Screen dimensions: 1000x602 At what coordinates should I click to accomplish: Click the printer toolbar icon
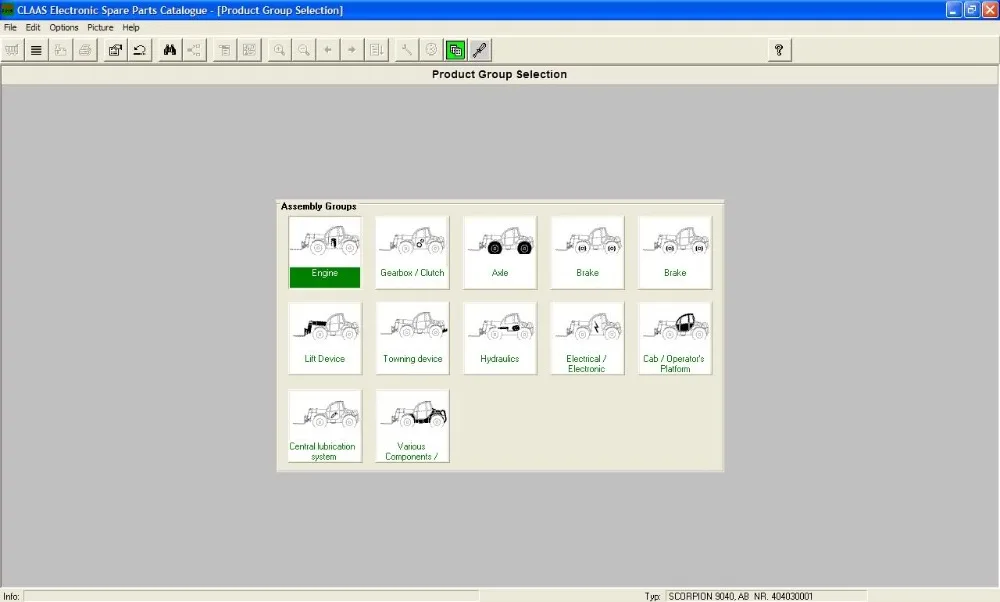point(85,50)
